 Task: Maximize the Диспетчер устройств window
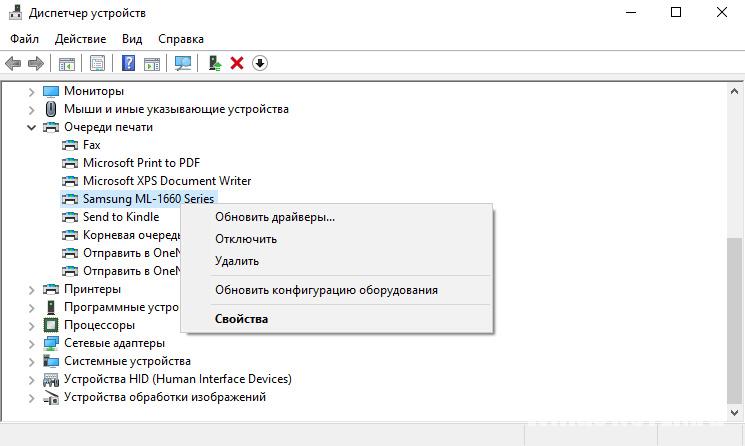[x=676, y=12]
